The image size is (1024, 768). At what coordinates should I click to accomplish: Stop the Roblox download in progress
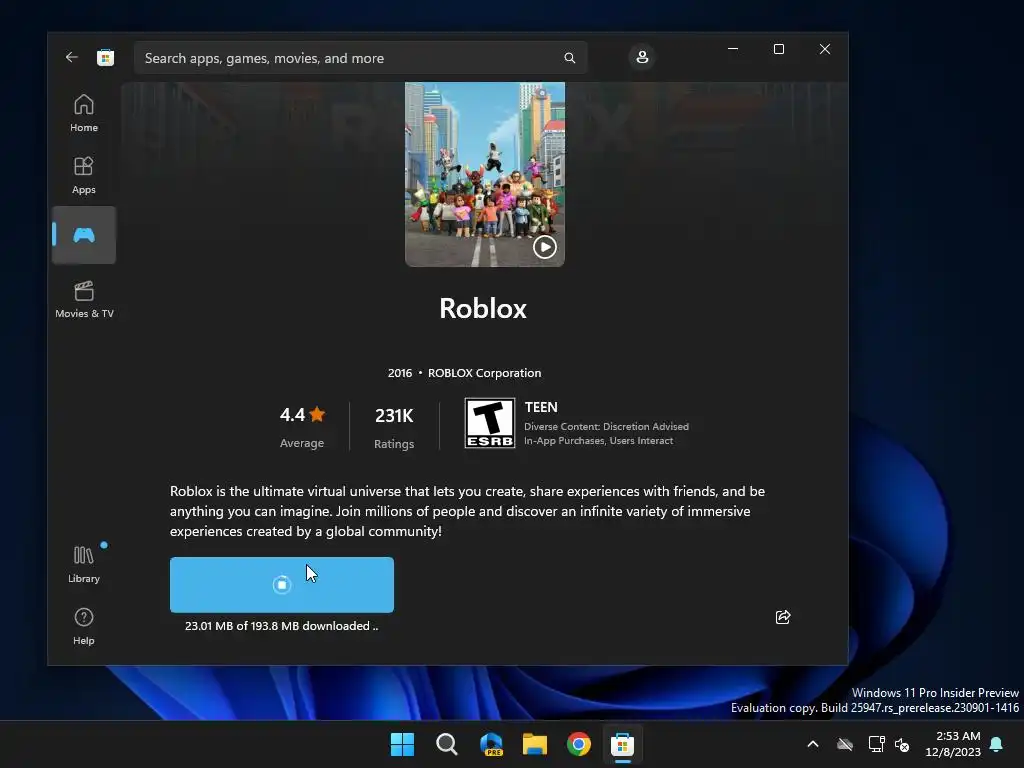coord(281,584)
